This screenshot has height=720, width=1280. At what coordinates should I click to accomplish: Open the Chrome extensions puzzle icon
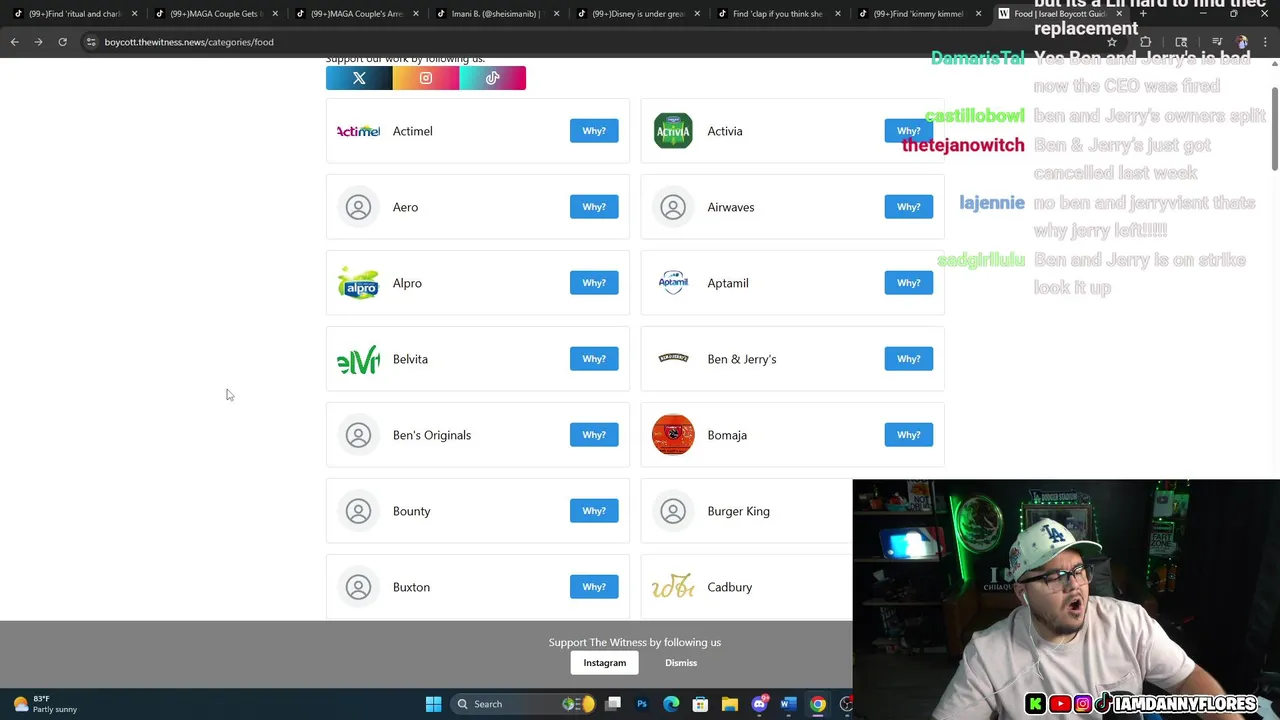[x=1146, y=42]
